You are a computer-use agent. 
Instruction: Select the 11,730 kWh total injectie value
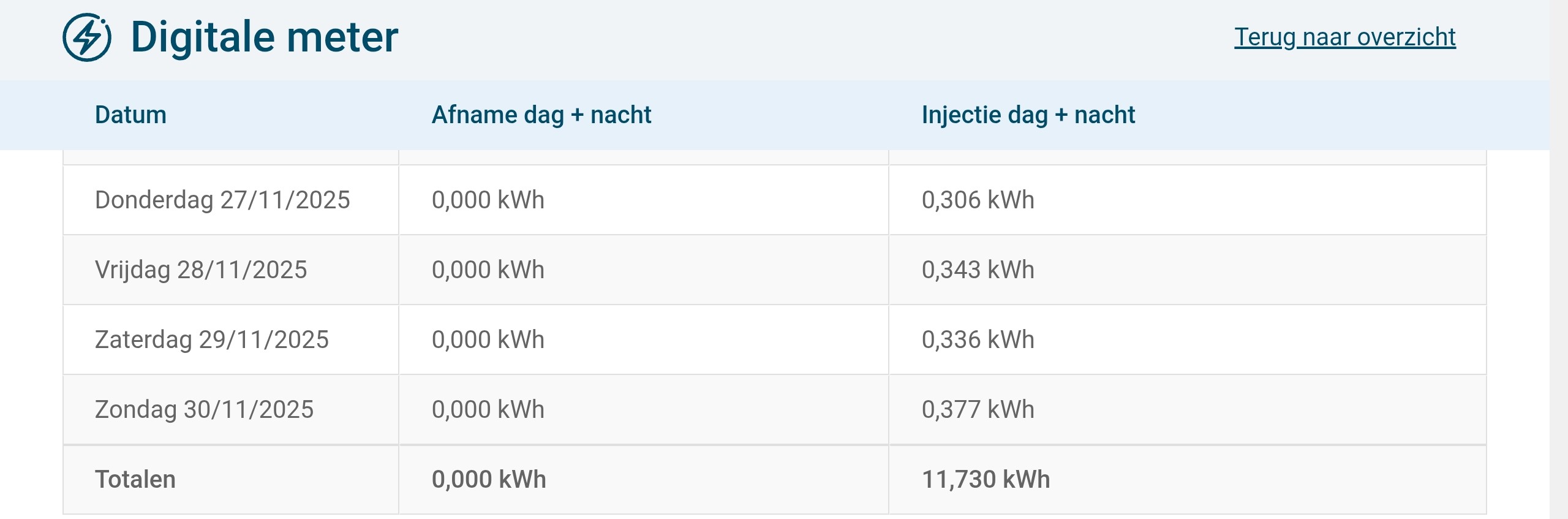coord(986,480)
